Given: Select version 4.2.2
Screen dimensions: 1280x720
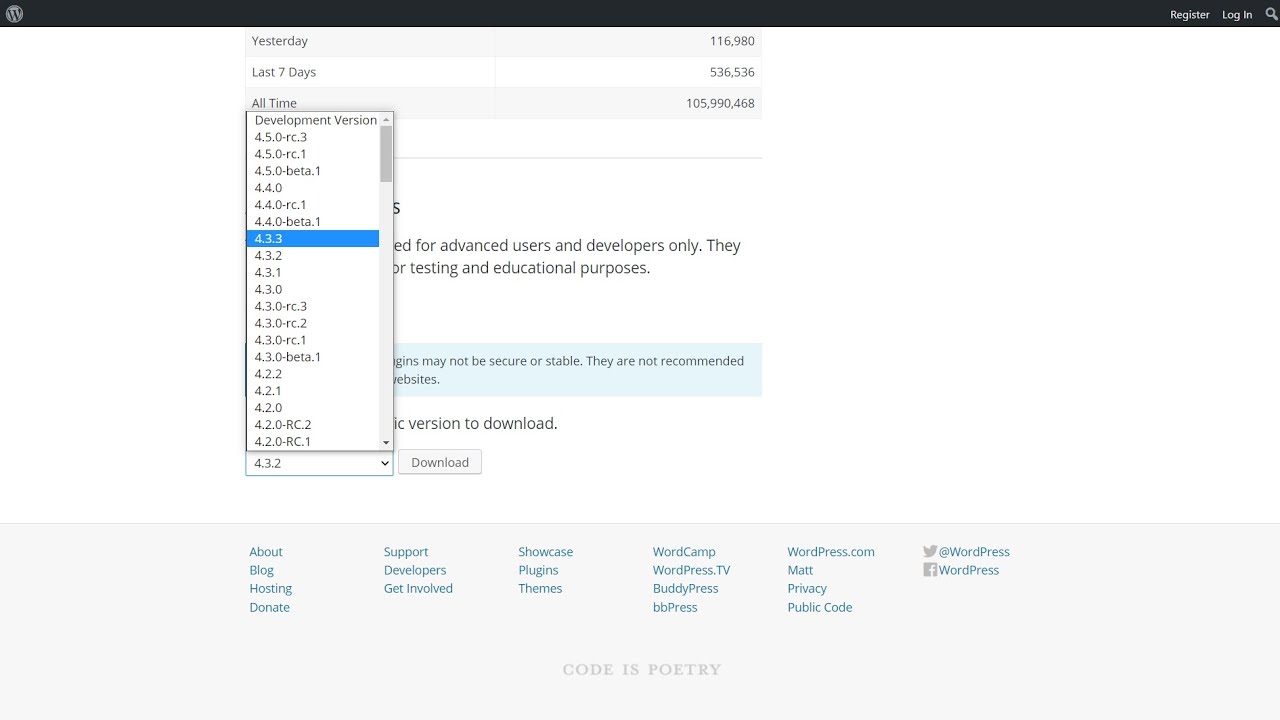Looking at the screenshot, I should coord(313,374).
